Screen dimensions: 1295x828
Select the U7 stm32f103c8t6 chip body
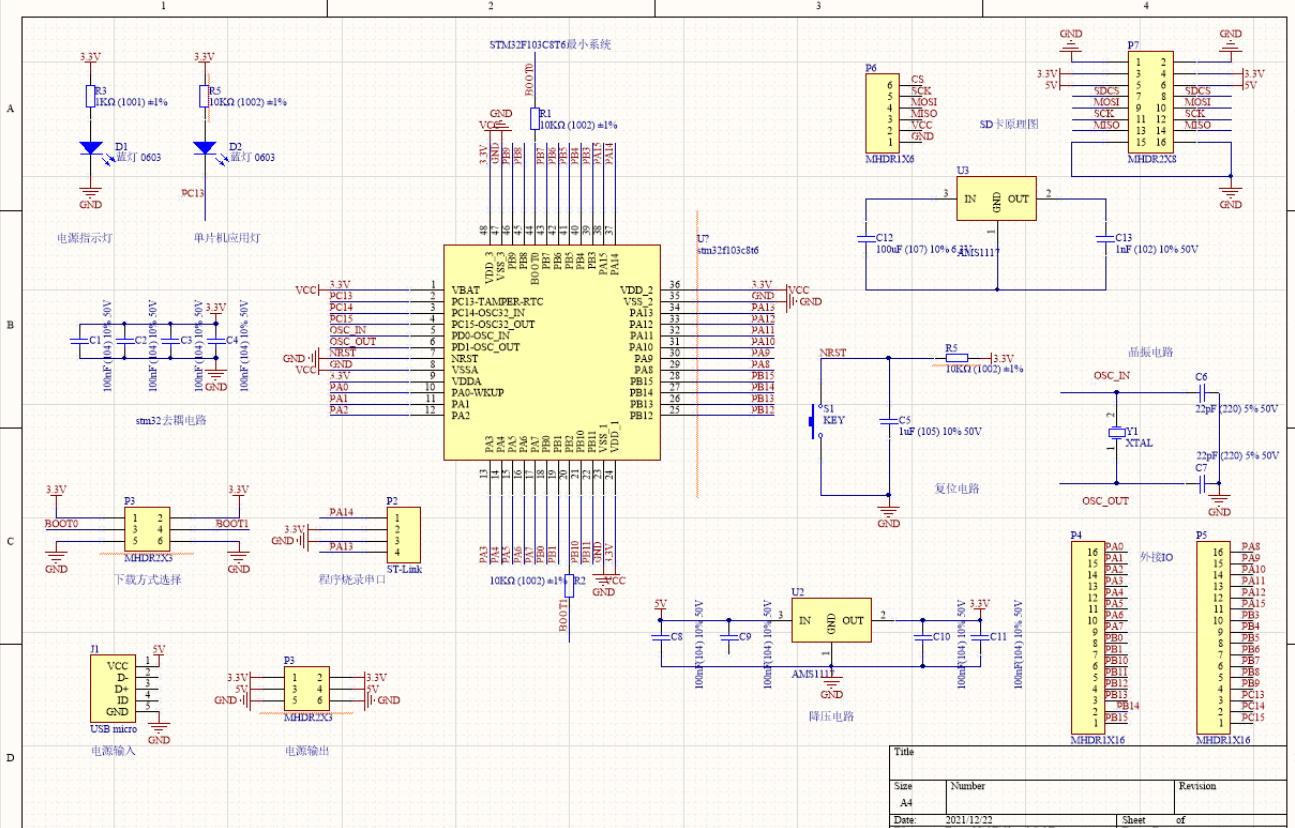coord(552,352)
